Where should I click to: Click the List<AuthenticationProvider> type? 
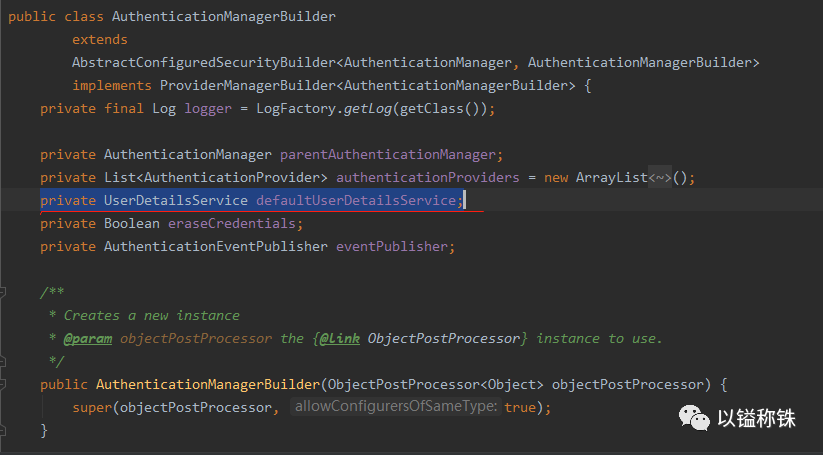(x=216, y=178)
